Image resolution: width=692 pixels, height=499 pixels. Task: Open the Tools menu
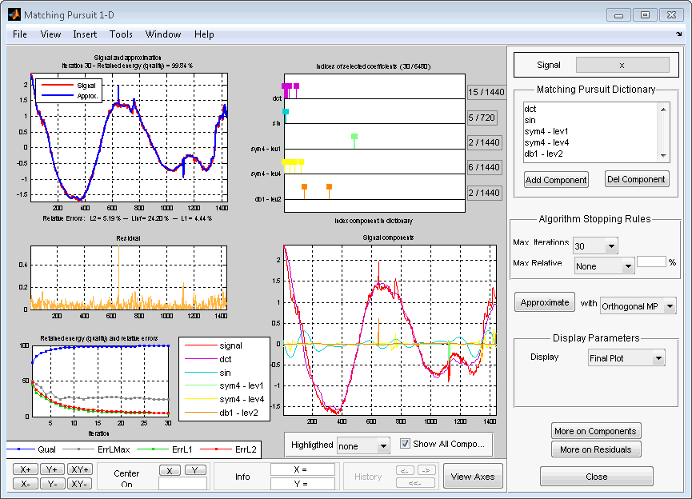point(121,34)
